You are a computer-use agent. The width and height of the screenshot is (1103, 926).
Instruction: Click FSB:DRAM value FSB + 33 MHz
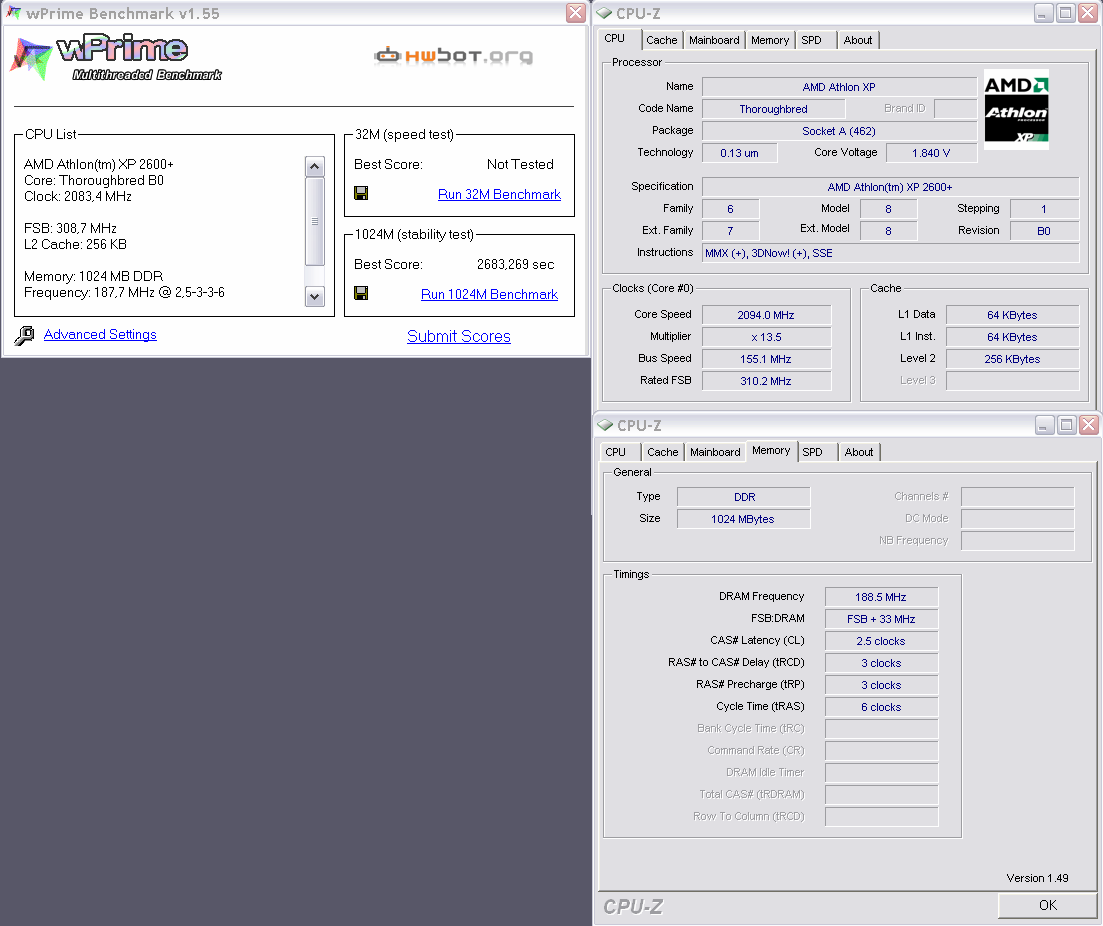[881, 619]
